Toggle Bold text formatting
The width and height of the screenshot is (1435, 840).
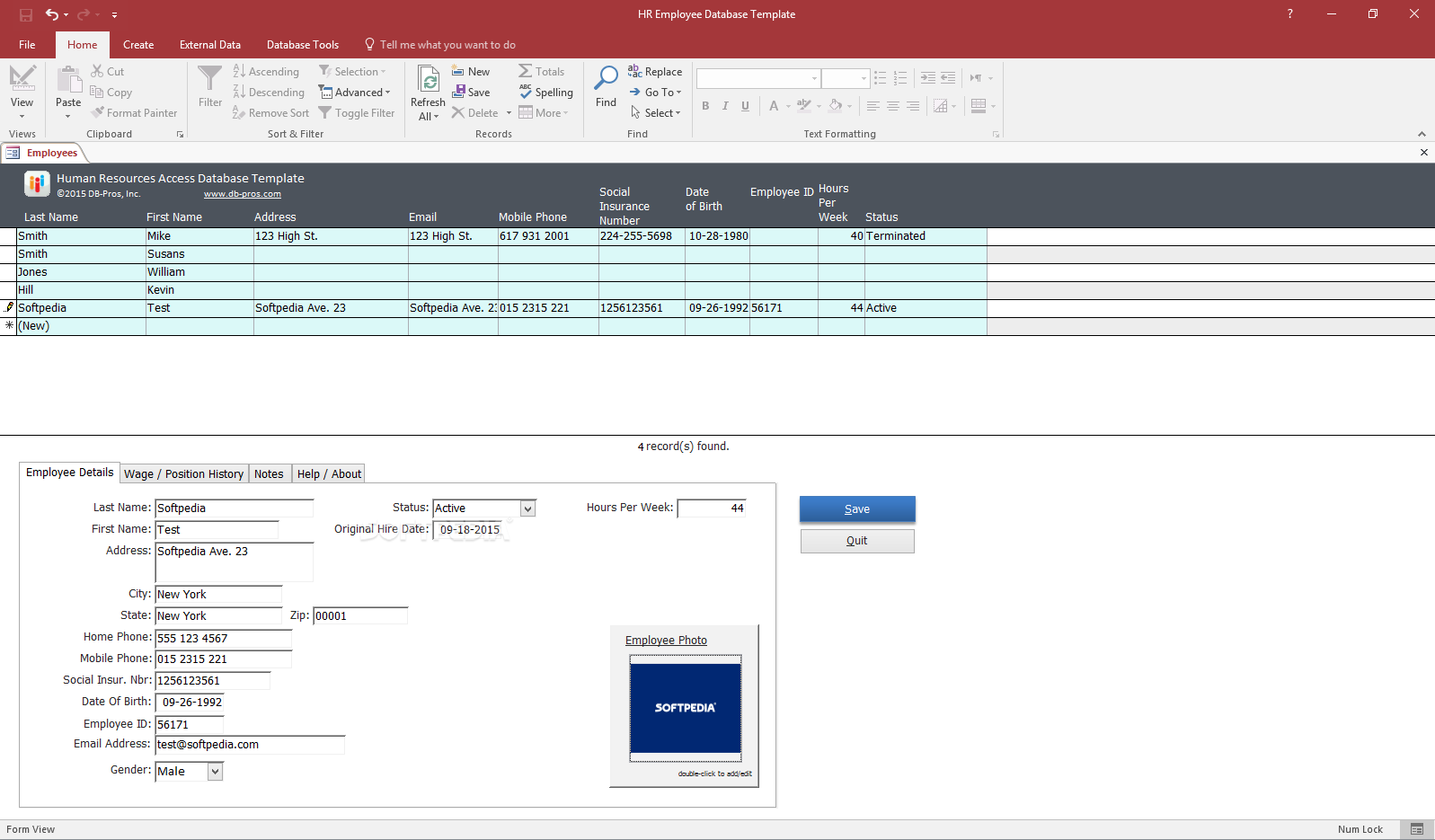pyautogui.click(x=705, y=106)
